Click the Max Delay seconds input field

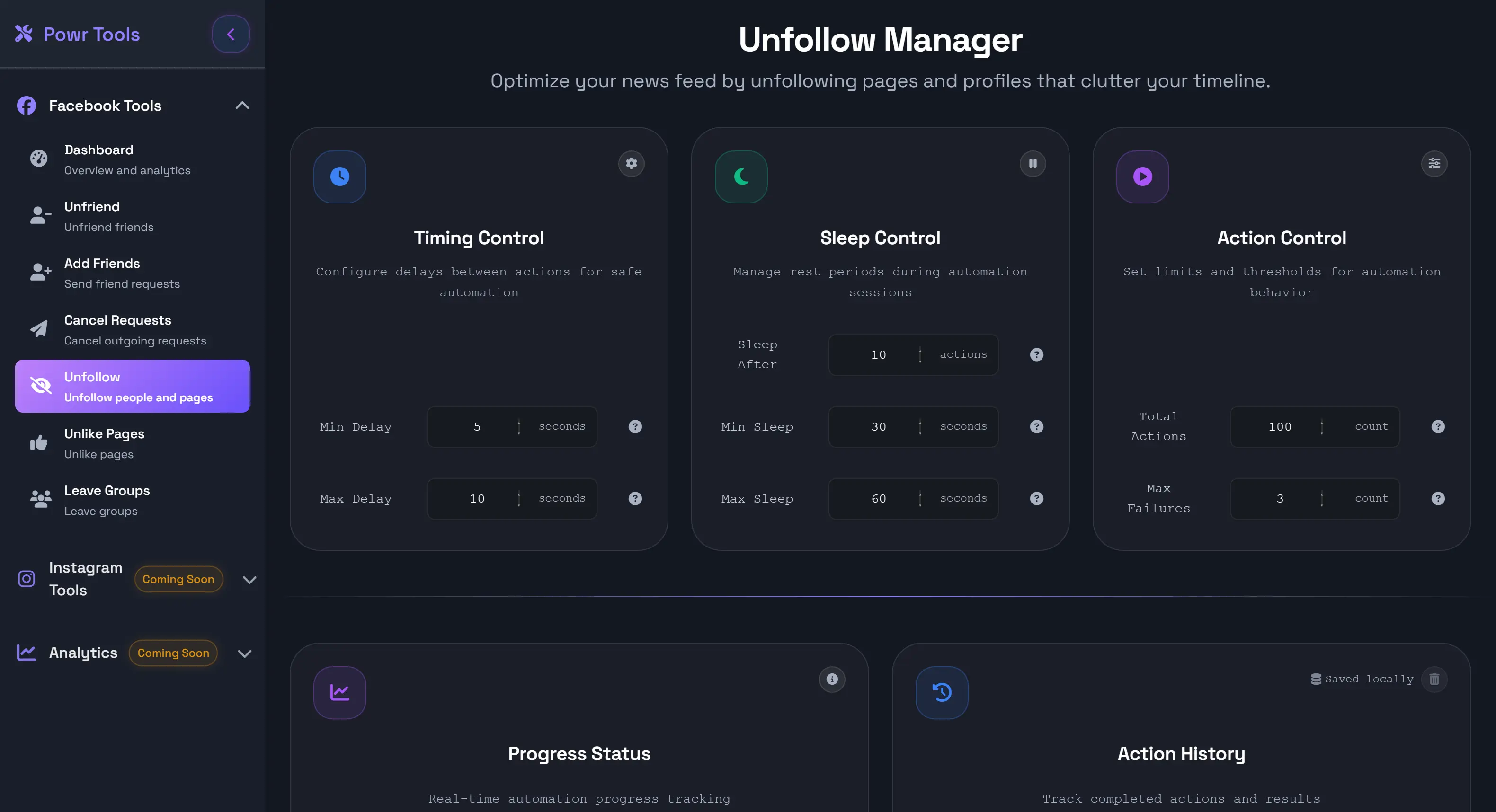click(512, 499)
